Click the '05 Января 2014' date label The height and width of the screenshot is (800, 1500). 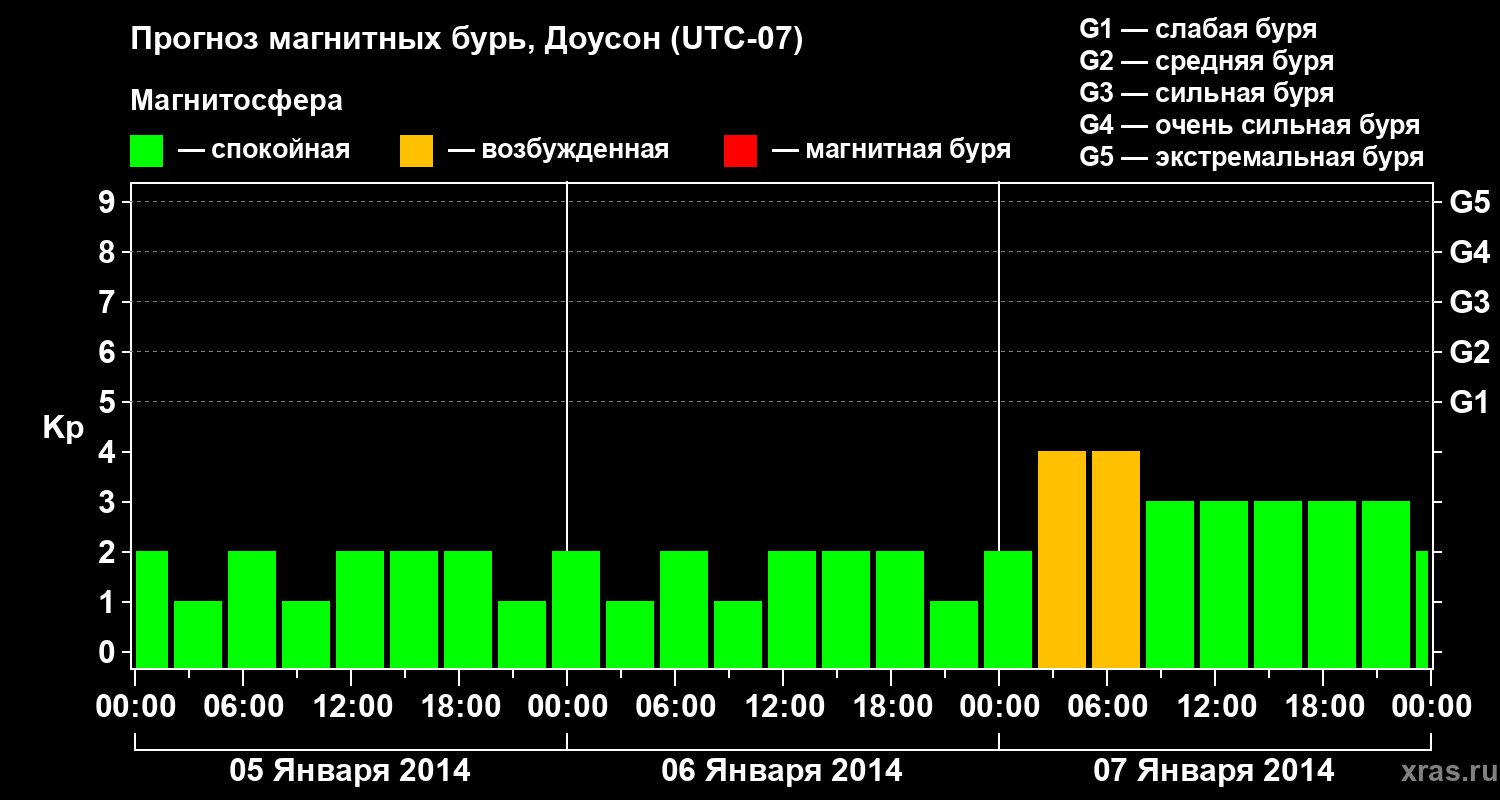point(350,771)
